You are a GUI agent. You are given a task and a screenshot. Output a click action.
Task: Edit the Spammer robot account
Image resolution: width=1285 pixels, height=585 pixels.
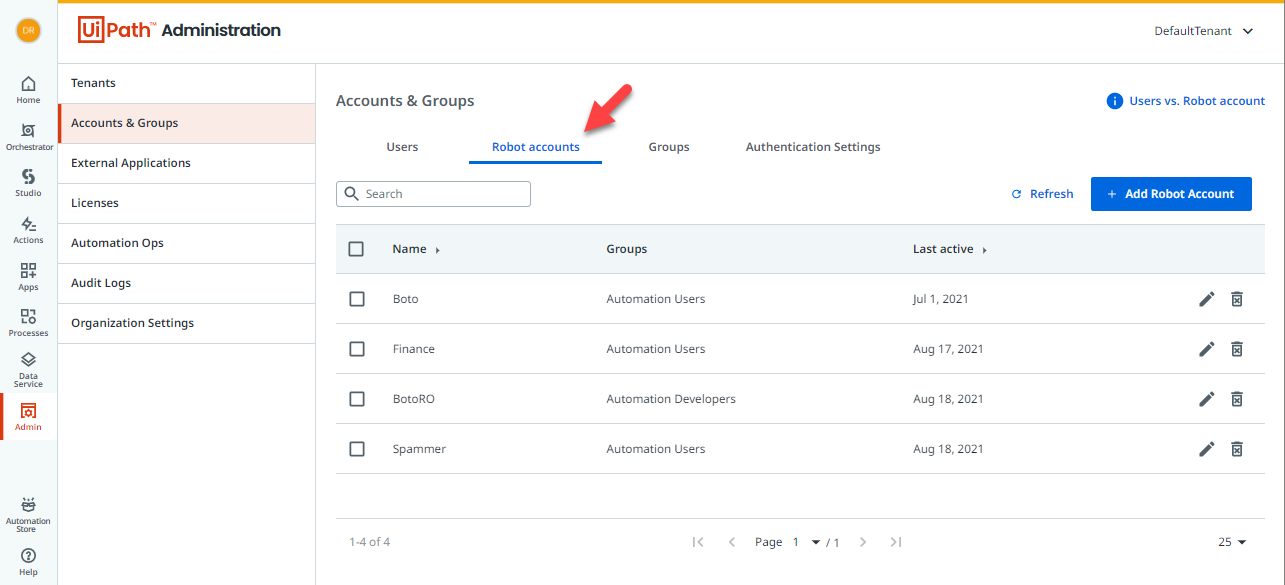[1207, 449]
